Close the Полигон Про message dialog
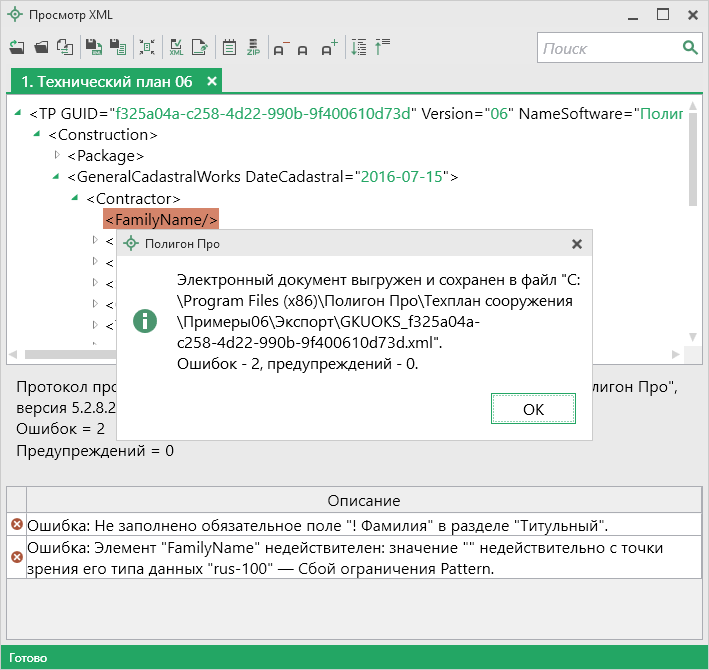 pyautogui.click(x=576, y=244)
